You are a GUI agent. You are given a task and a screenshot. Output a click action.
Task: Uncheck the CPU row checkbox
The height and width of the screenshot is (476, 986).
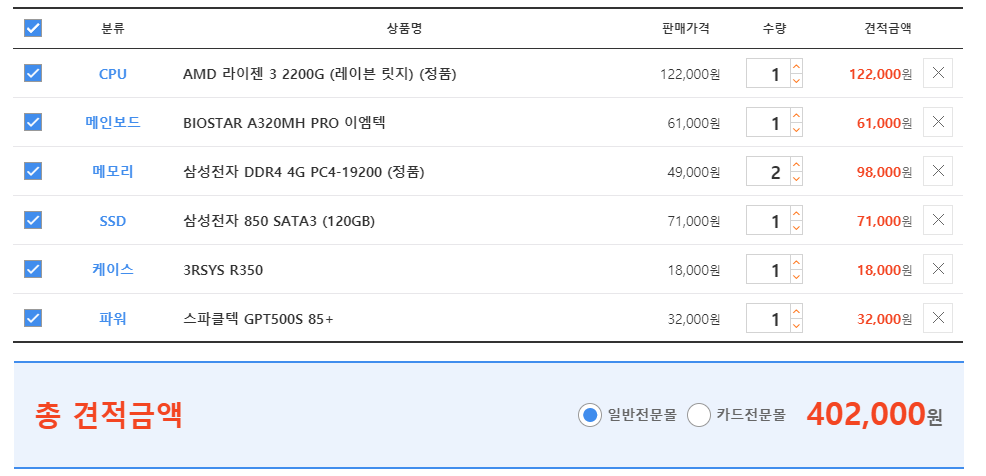click(x=33, y=73)
